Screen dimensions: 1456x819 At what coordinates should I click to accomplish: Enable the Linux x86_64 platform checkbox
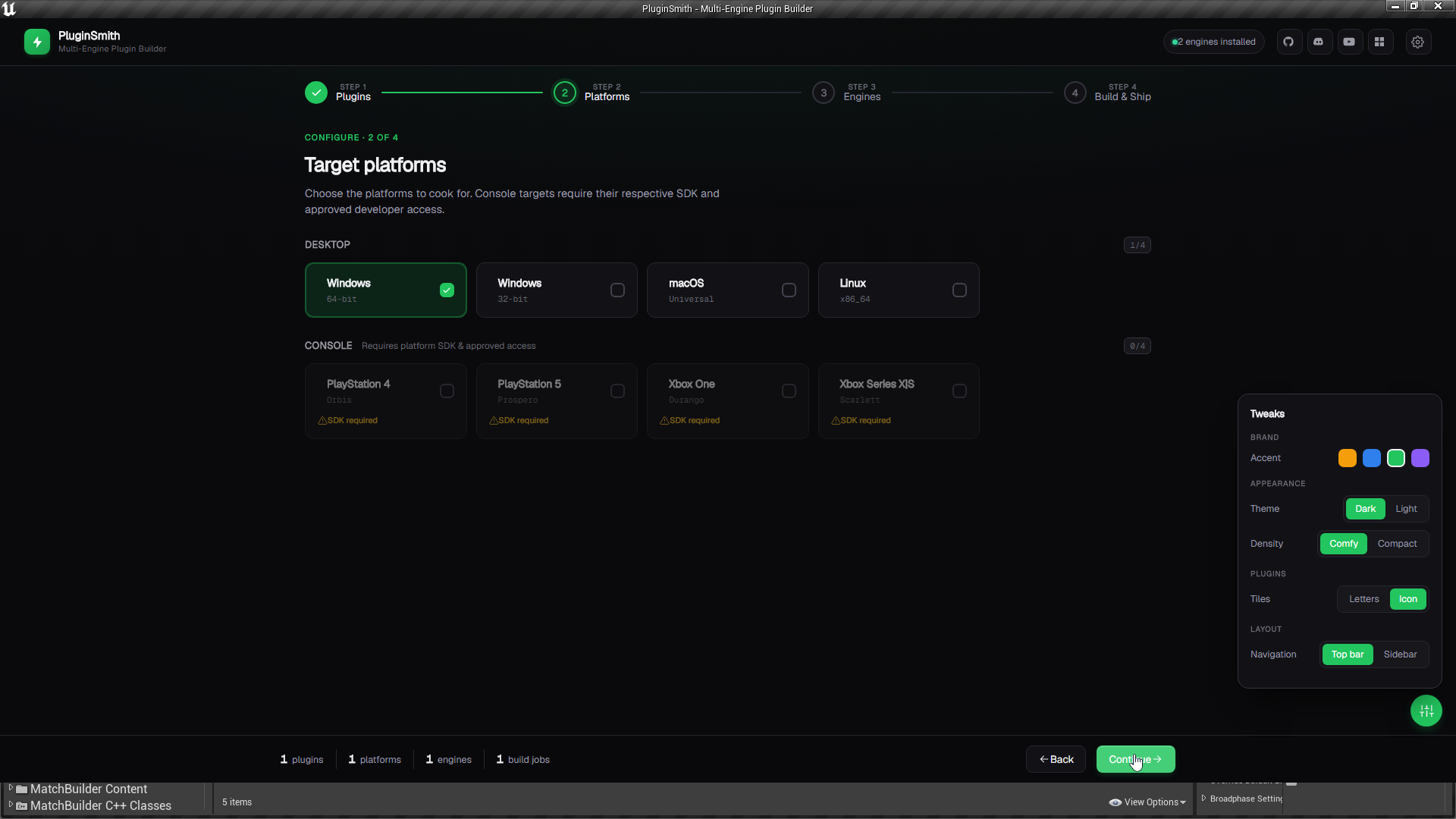click(959, 290)
